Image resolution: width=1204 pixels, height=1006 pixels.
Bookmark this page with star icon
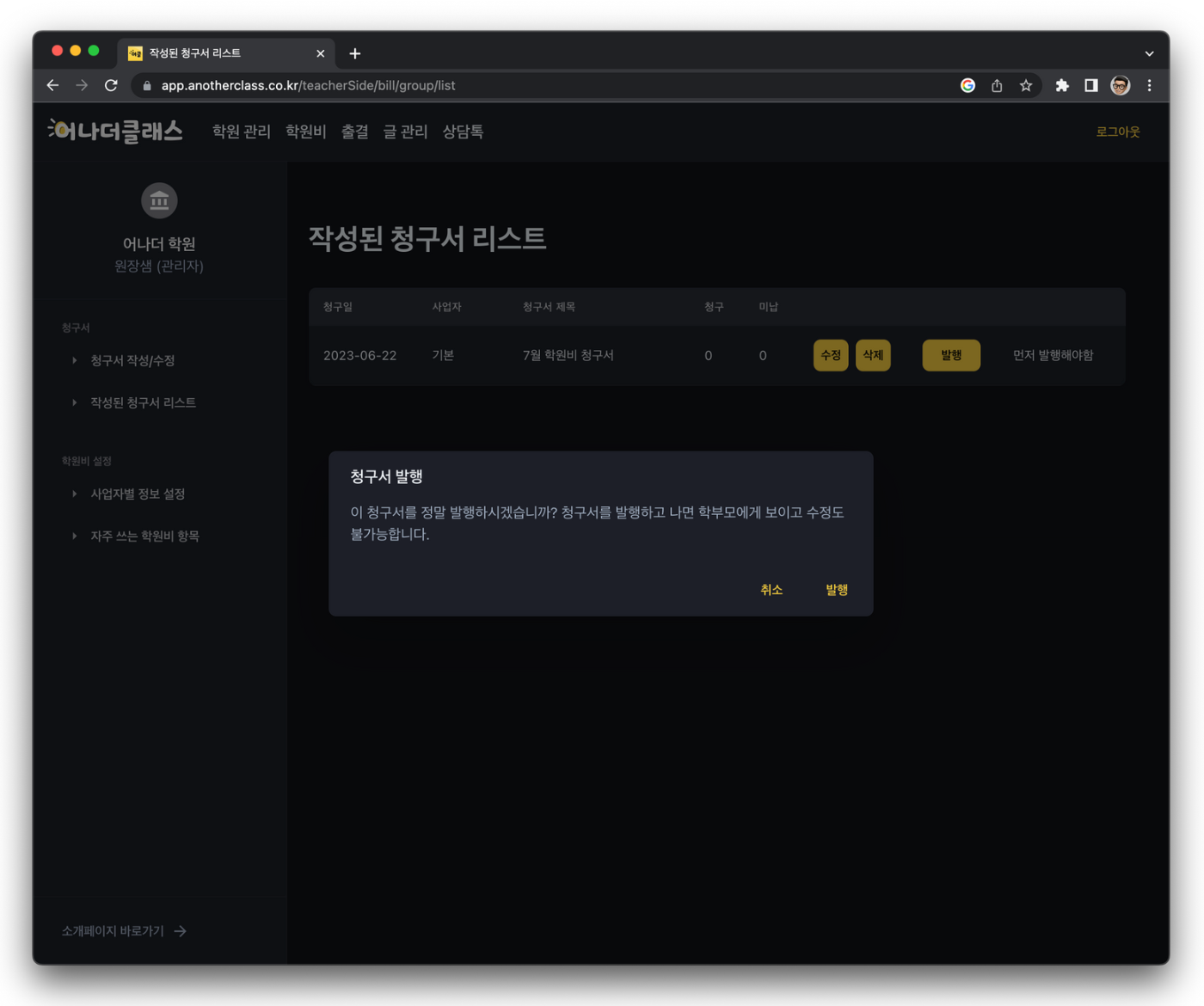click(1026, 85)
